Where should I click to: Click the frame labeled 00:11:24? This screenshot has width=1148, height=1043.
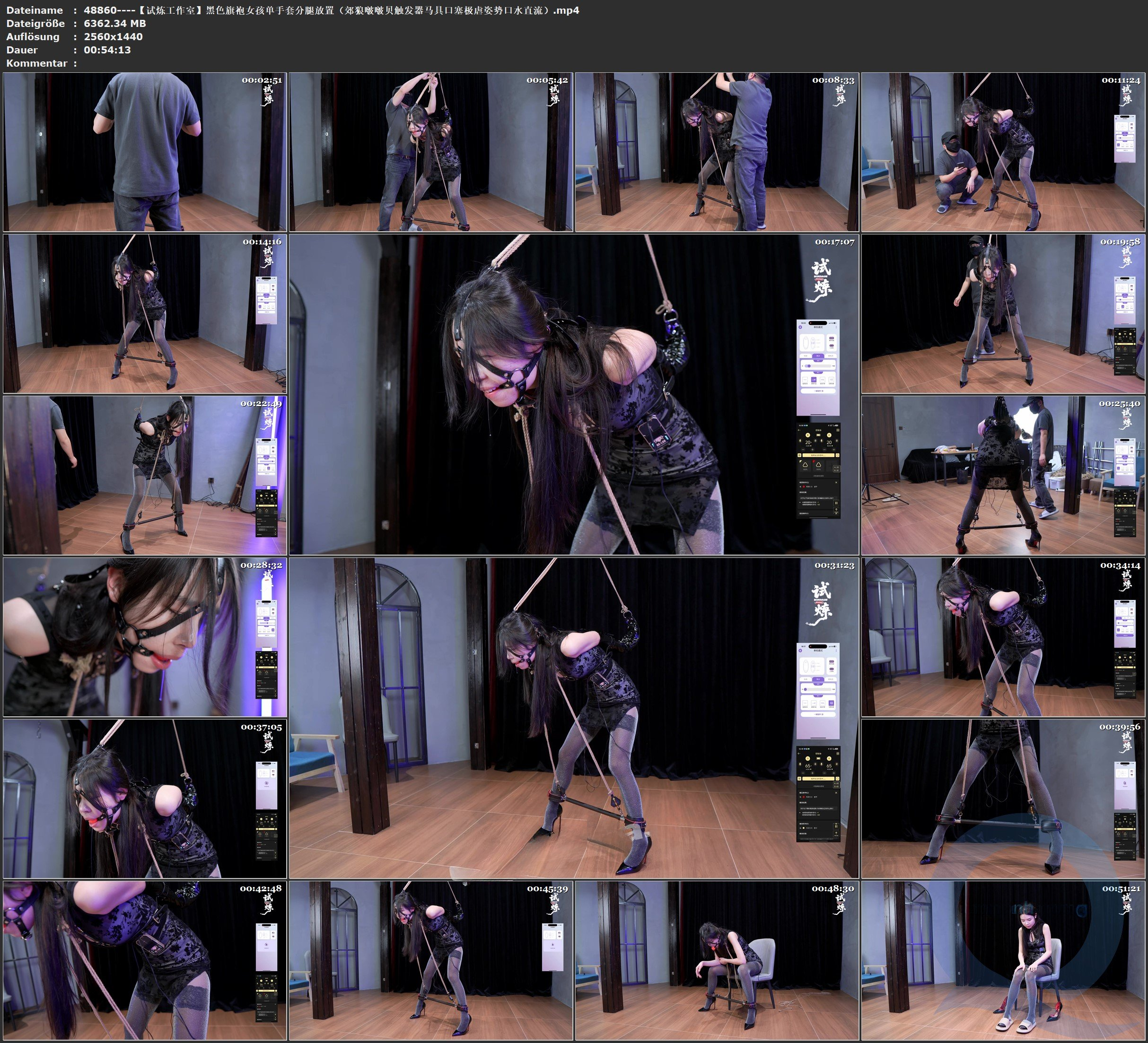pos(1003,151)
